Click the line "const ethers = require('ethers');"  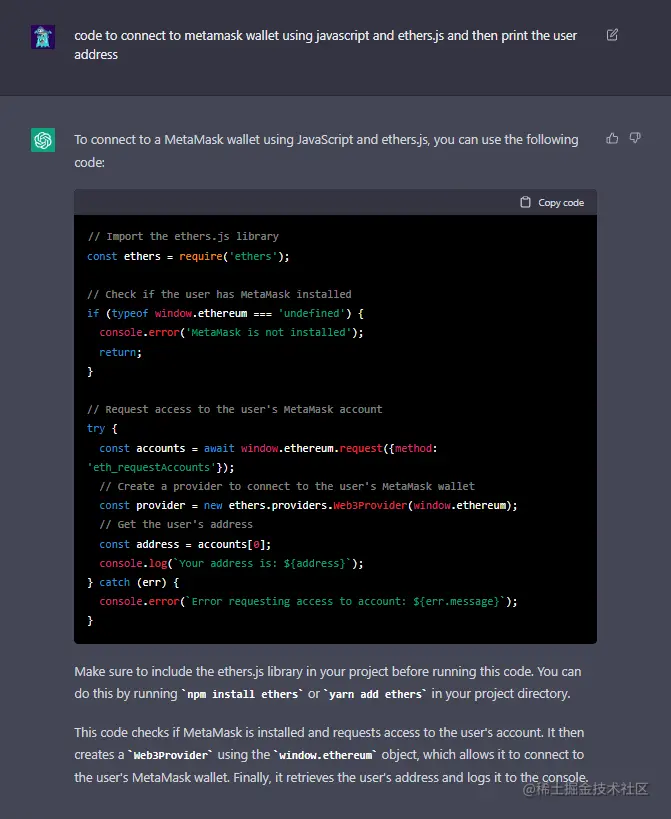pyautogui.click(x=188, y=256)
